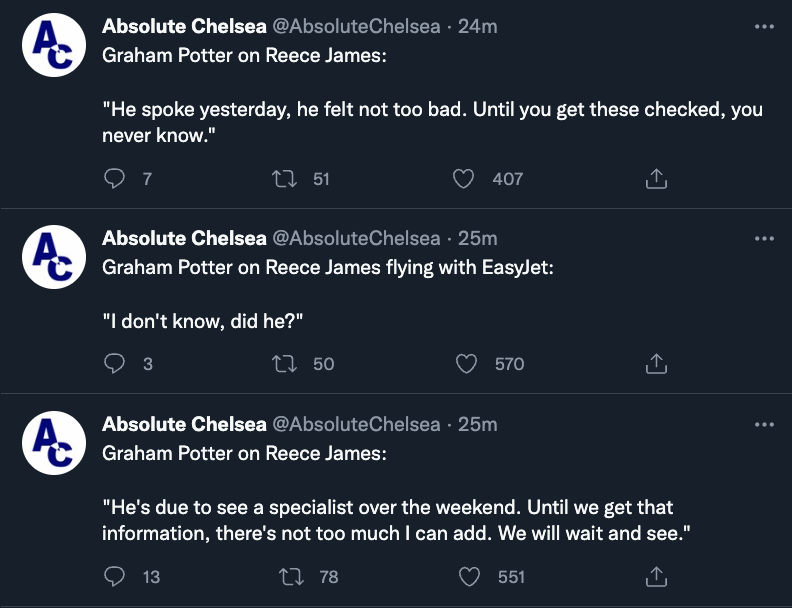This screenshot has width=792, height=608.
Task: Like the specialist tweet with 551 likes
Action: click(x=468, y=576)
